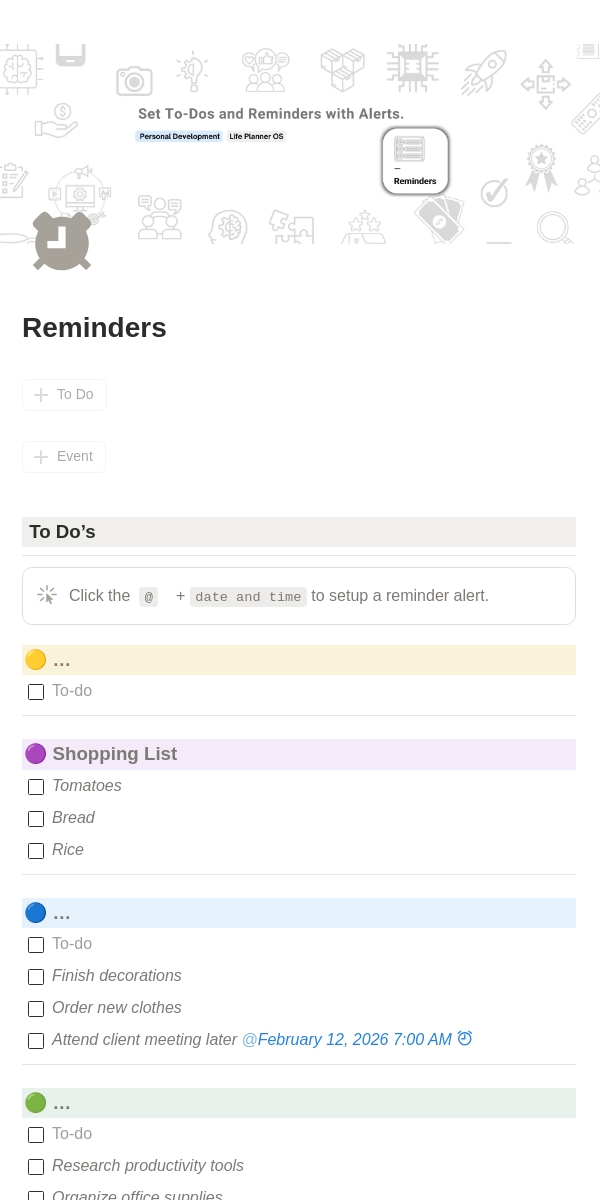Screen dimensions: 600x1200
Task: Click the green circle section icon
Action: [35, 1103]
